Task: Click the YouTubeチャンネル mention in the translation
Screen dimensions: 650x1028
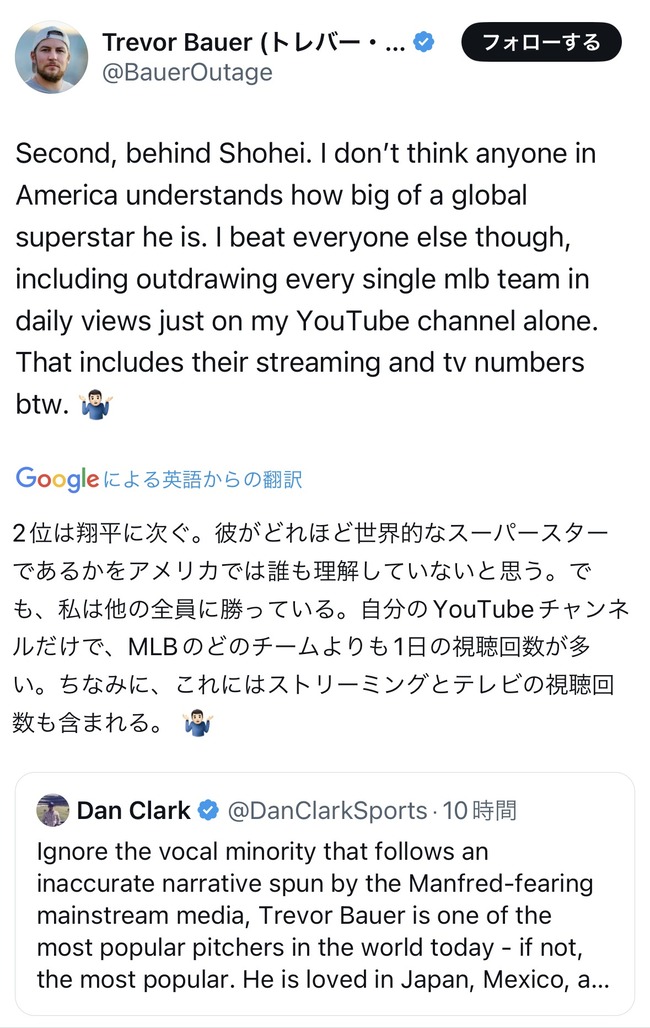Action: 531,609
